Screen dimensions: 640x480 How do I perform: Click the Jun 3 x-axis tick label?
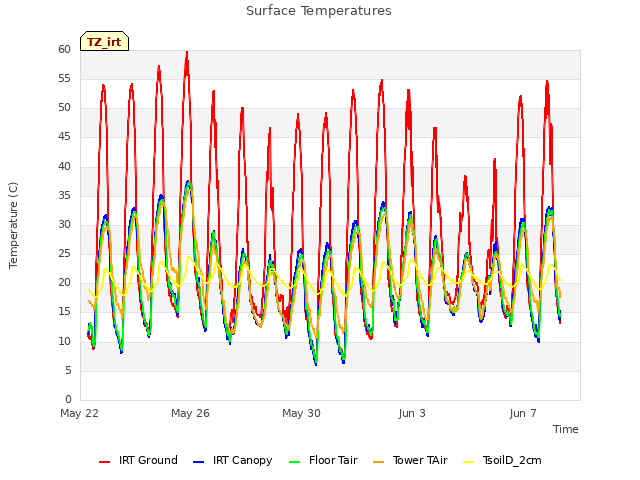pos(412,413)
